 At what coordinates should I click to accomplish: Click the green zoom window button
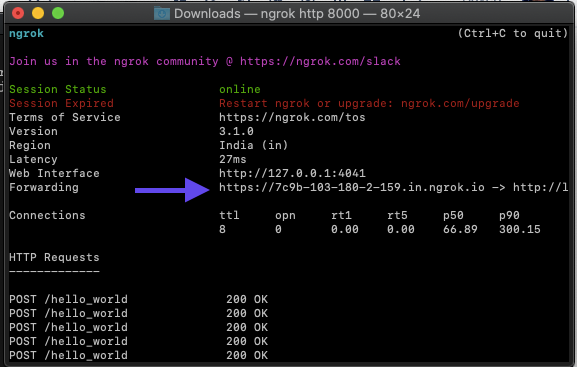[x=58, y=13]
